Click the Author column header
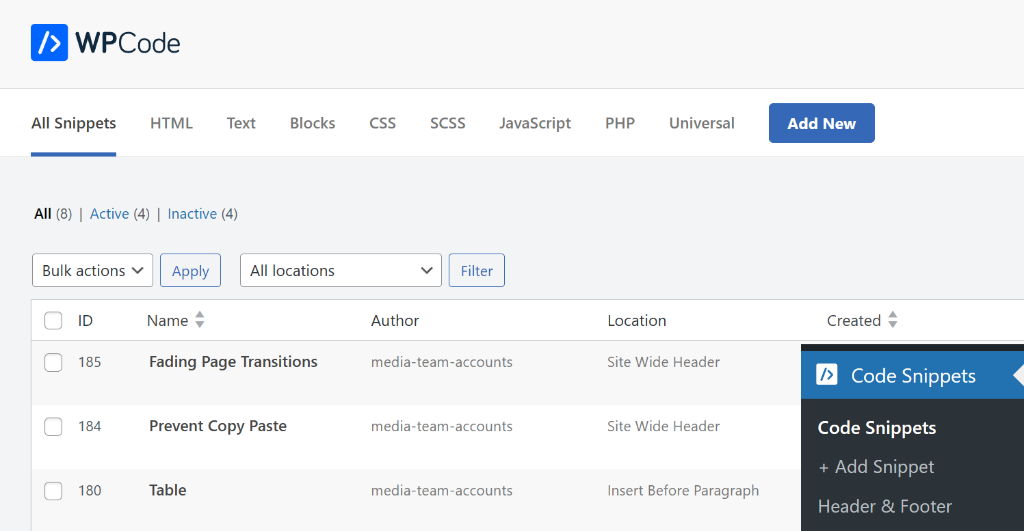The height and width of the screenshot is (531, 1024). [x=395, y=321]
